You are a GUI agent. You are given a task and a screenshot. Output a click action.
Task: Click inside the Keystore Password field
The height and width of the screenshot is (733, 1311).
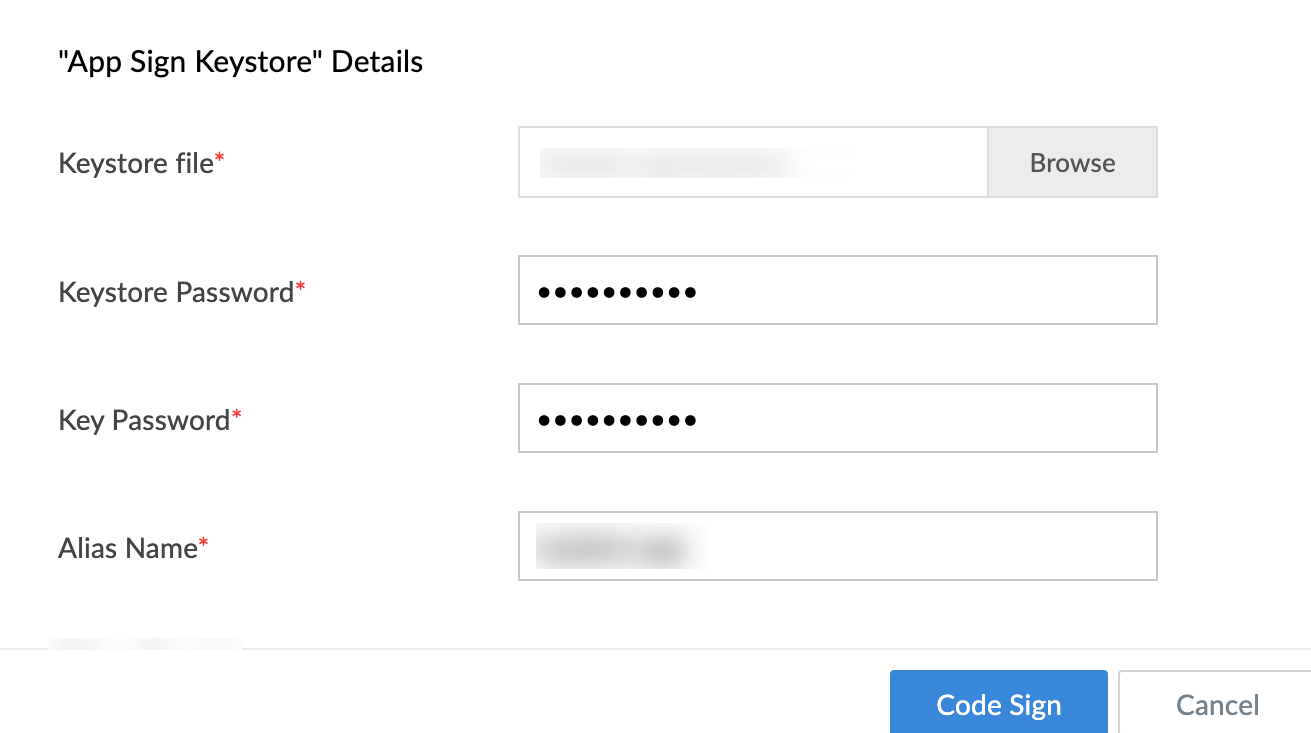837,290
